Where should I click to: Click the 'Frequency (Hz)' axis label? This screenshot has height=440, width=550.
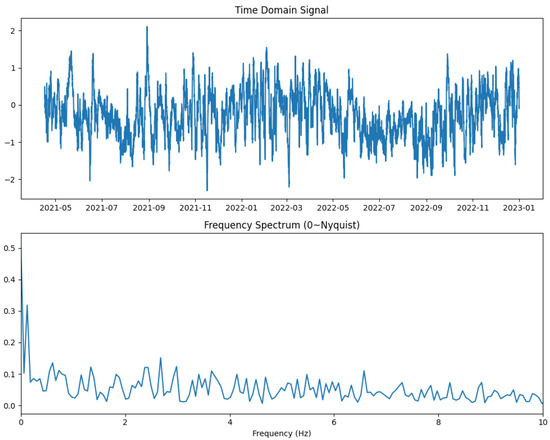(x=282, y=433)
